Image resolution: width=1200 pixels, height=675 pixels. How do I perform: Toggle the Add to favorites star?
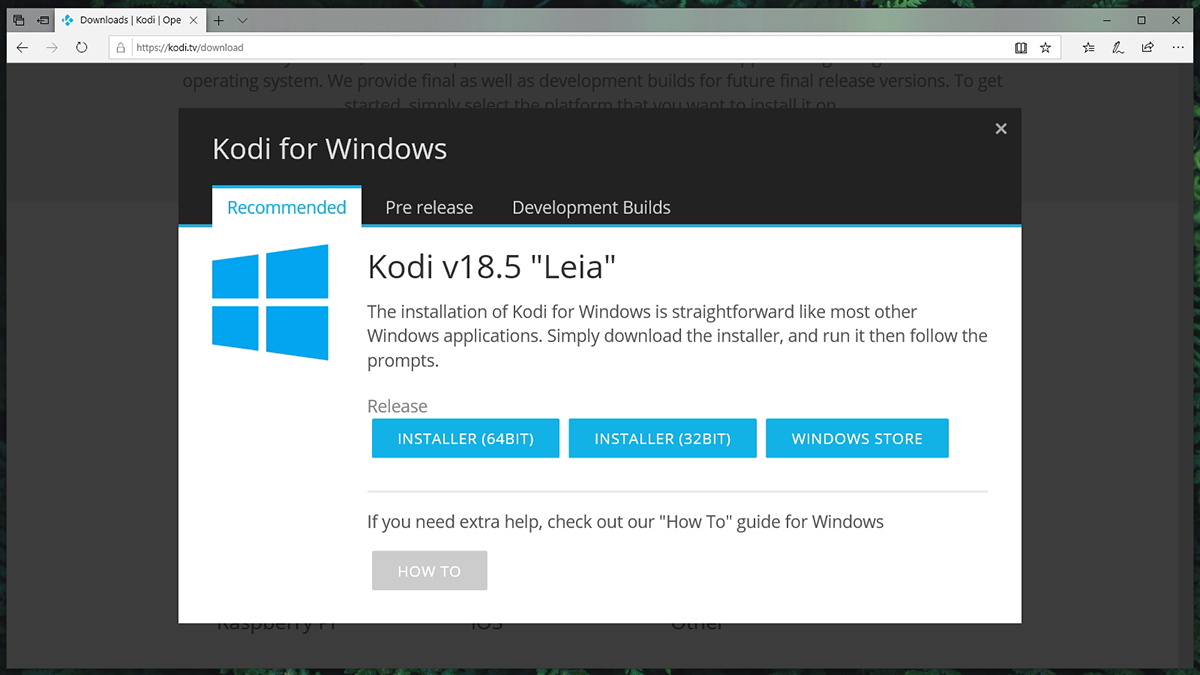tap(1046, 47)
